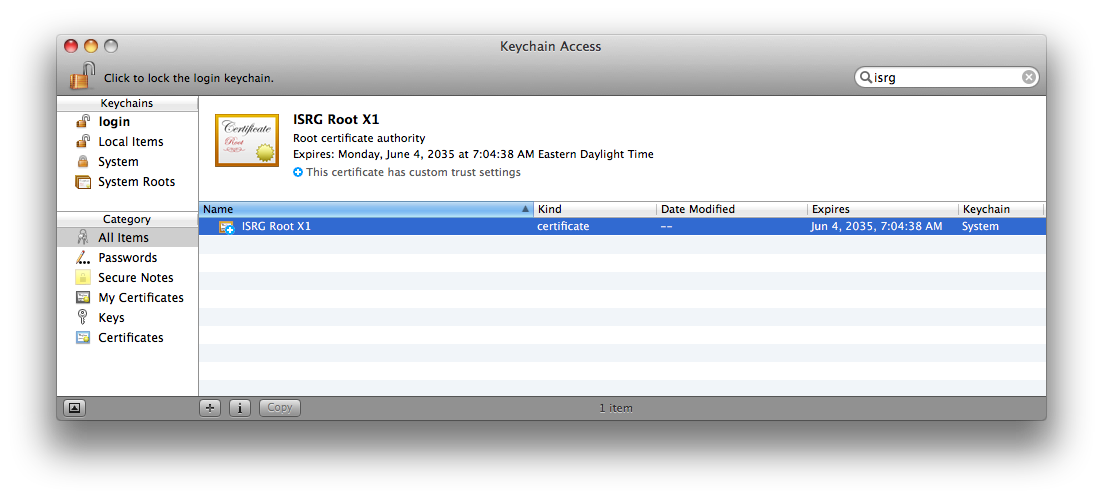This screenshot has height=499, width=1103.
Task: Sort the list by Kind column
Action: [x=594, y=210]
